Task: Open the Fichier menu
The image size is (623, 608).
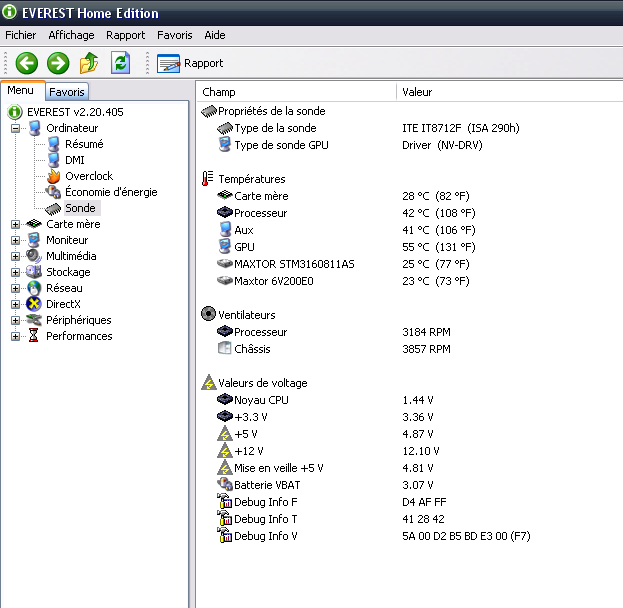Action: point(21,35)
